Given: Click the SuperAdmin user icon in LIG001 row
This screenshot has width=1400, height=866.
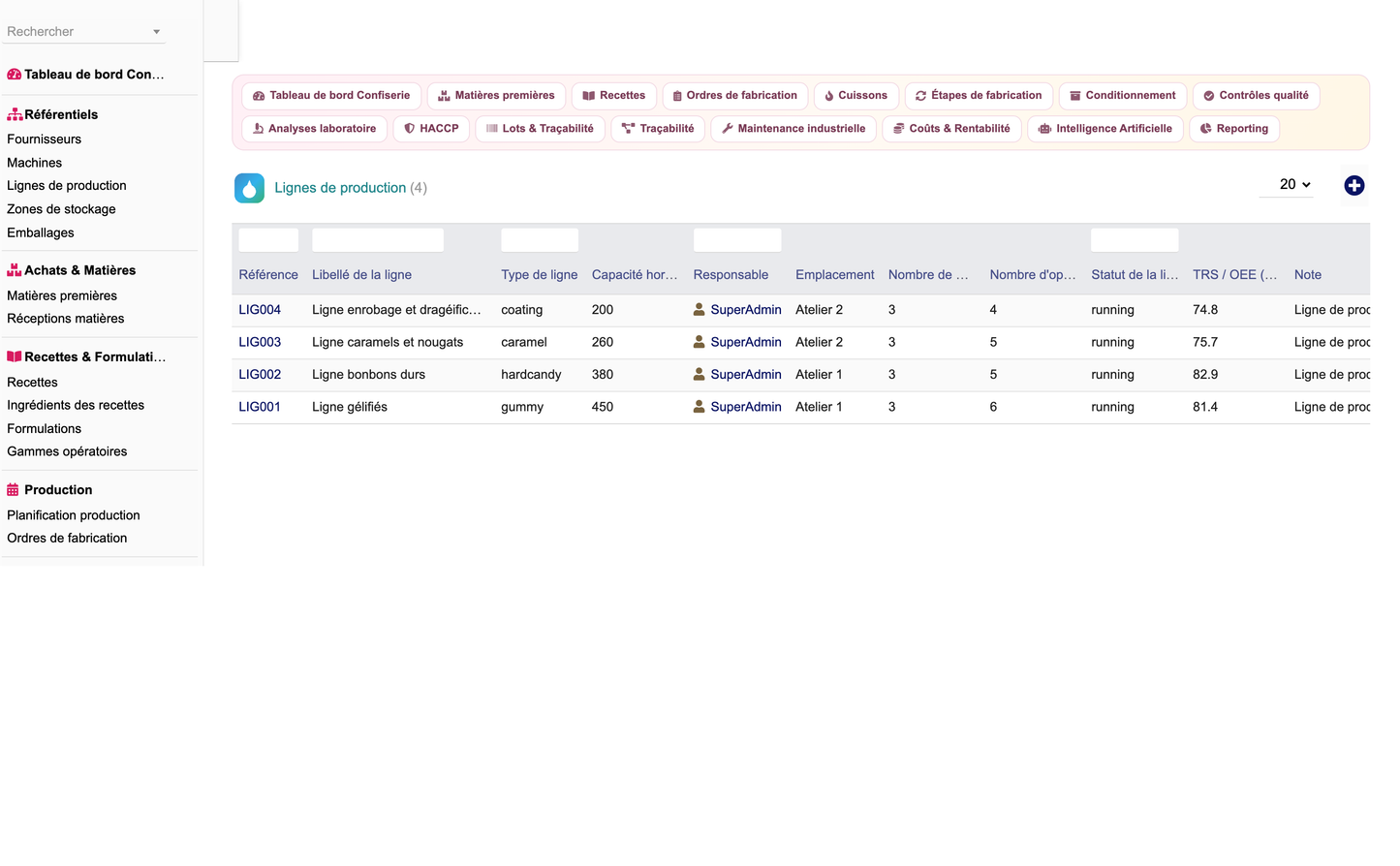Looking at the screenshot, I should 699,407.
